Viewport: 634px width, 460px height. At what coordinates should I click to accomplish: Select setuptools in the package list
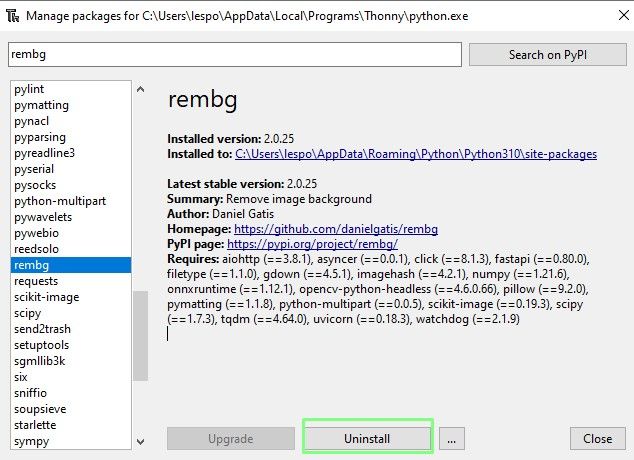pos(41,345)
